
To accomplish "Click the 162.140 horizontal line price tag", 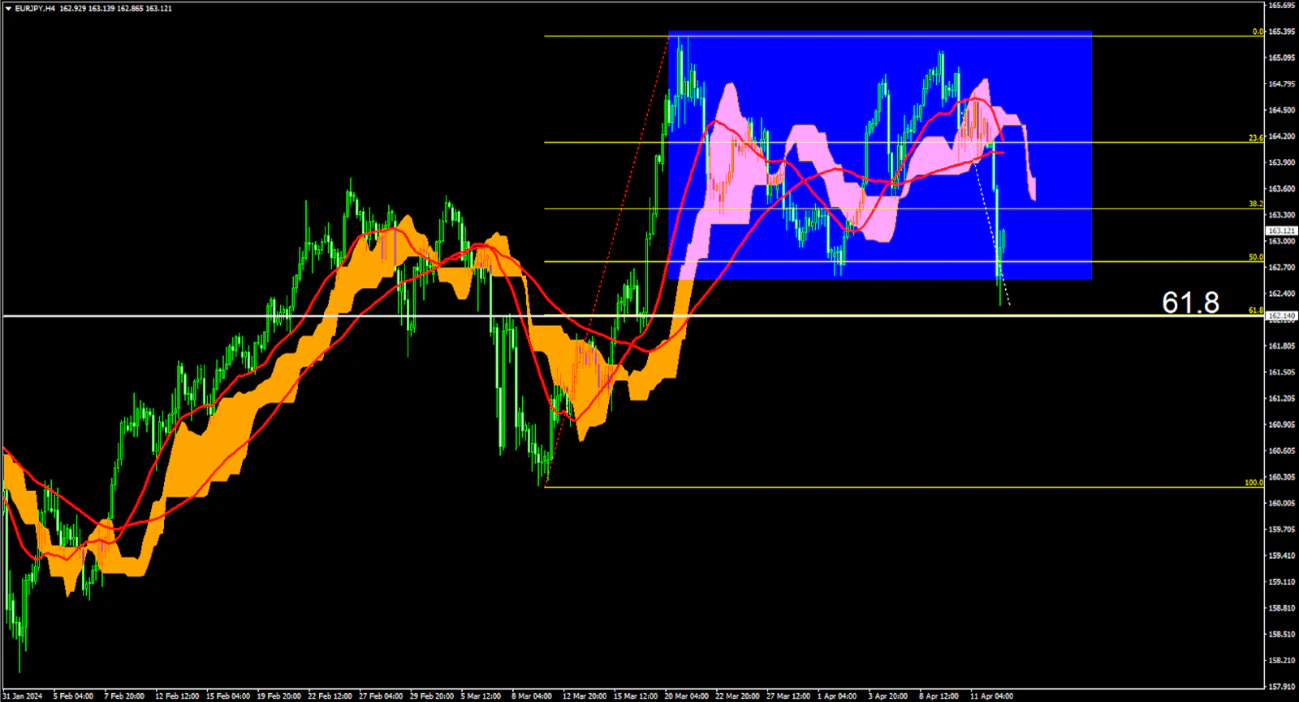I will pos(1280,316).
